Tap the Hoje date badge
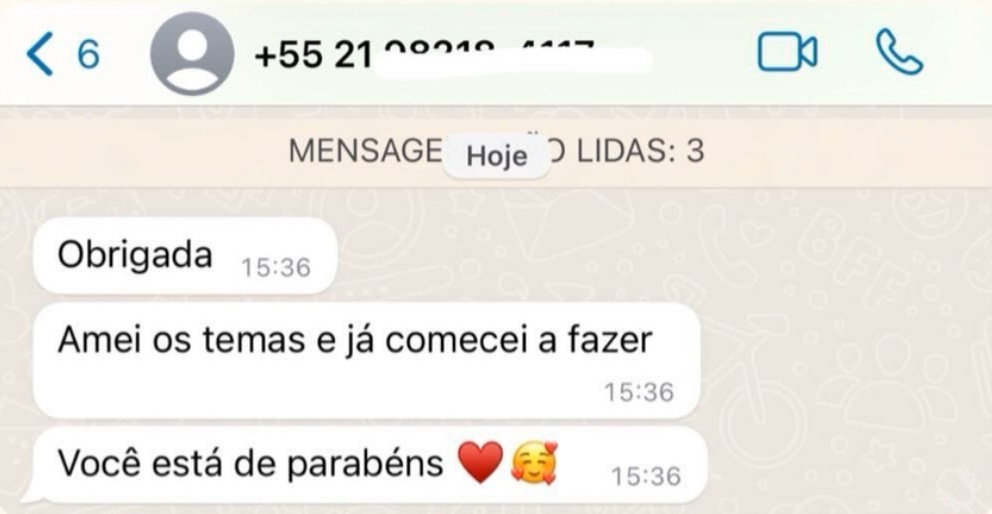The width and height of the screenshot is (992, 514). click(x=497, y=156)
